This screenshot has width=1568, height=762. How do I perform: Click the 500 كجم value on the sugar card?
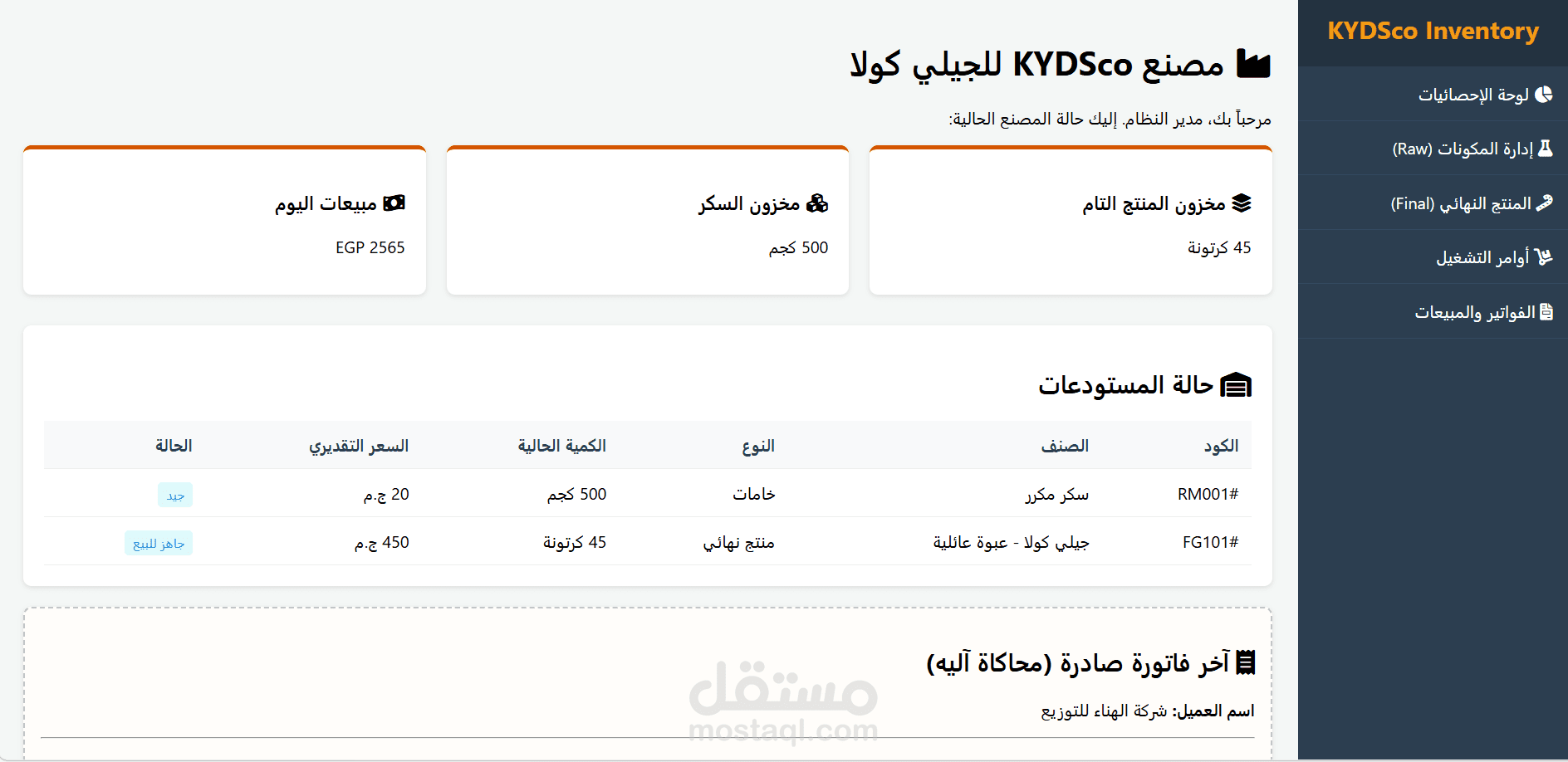[798, 247]
